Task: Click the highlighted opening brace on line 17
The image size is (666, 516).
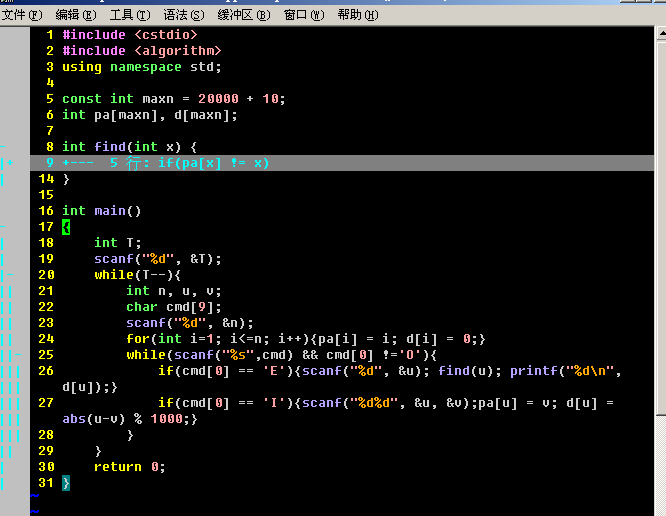Action: pyautogui.click(x=66, y=227)
